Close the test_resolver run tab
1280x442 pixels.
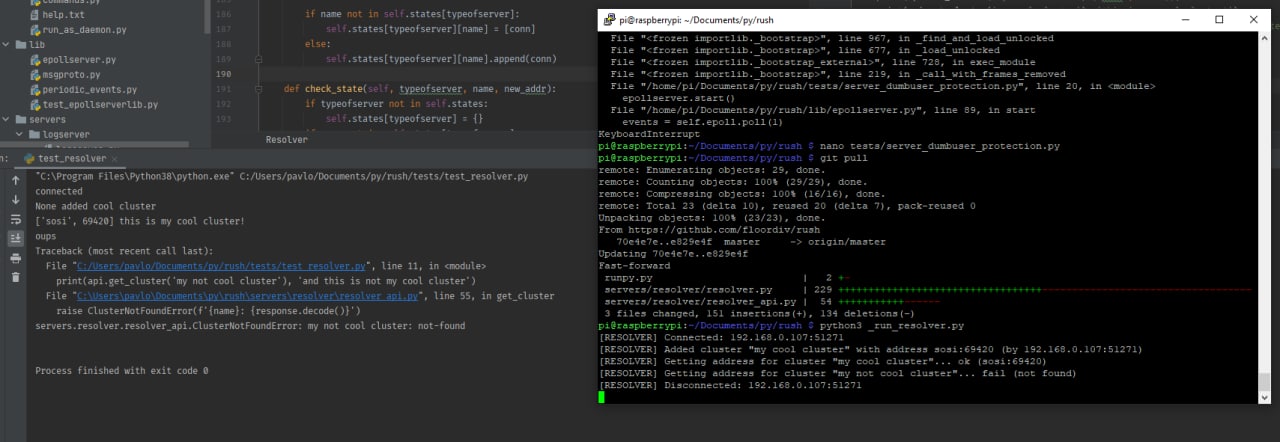click(x=114, y=158)
